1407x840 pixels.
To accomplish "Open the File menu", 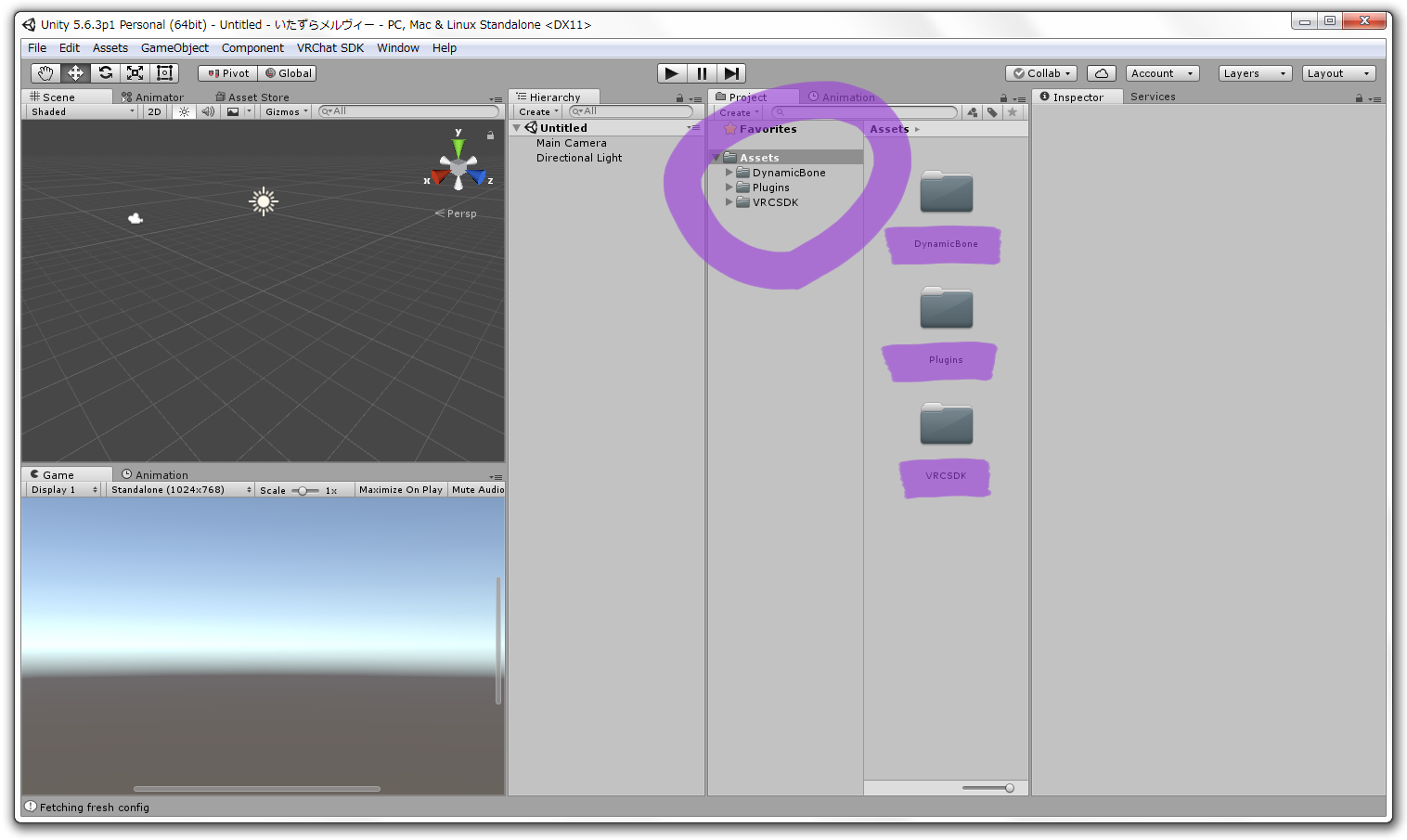I will [x=37, y=48].
